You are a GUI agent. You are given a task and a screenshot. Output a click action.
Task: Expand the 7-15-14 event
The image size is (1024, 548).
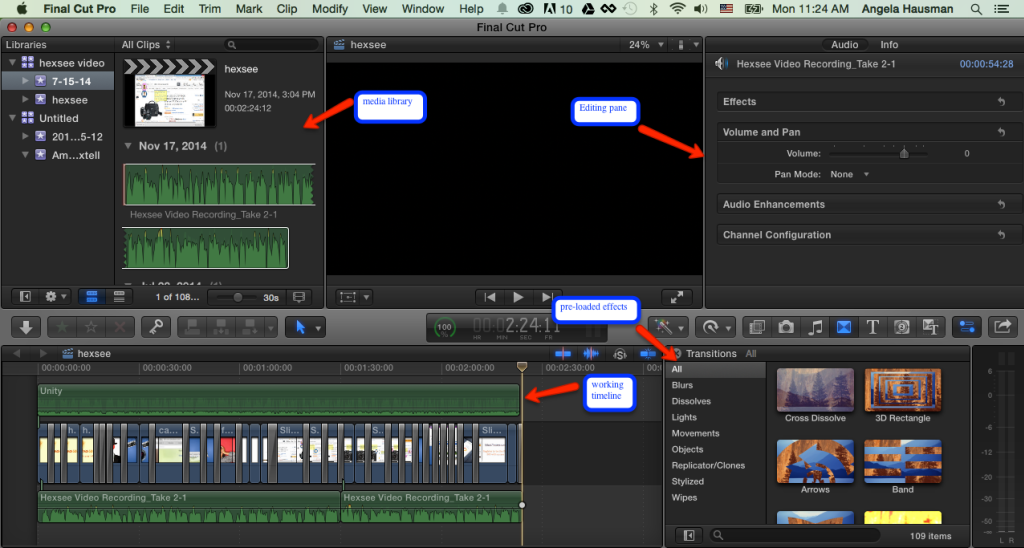click(25, 81)
